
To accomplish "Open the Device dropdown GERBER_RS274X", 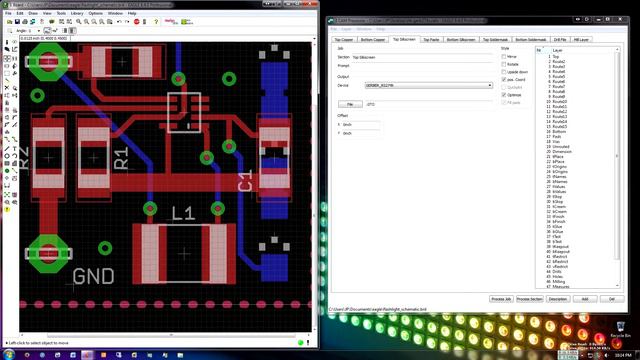I will (x=429, y=85).
